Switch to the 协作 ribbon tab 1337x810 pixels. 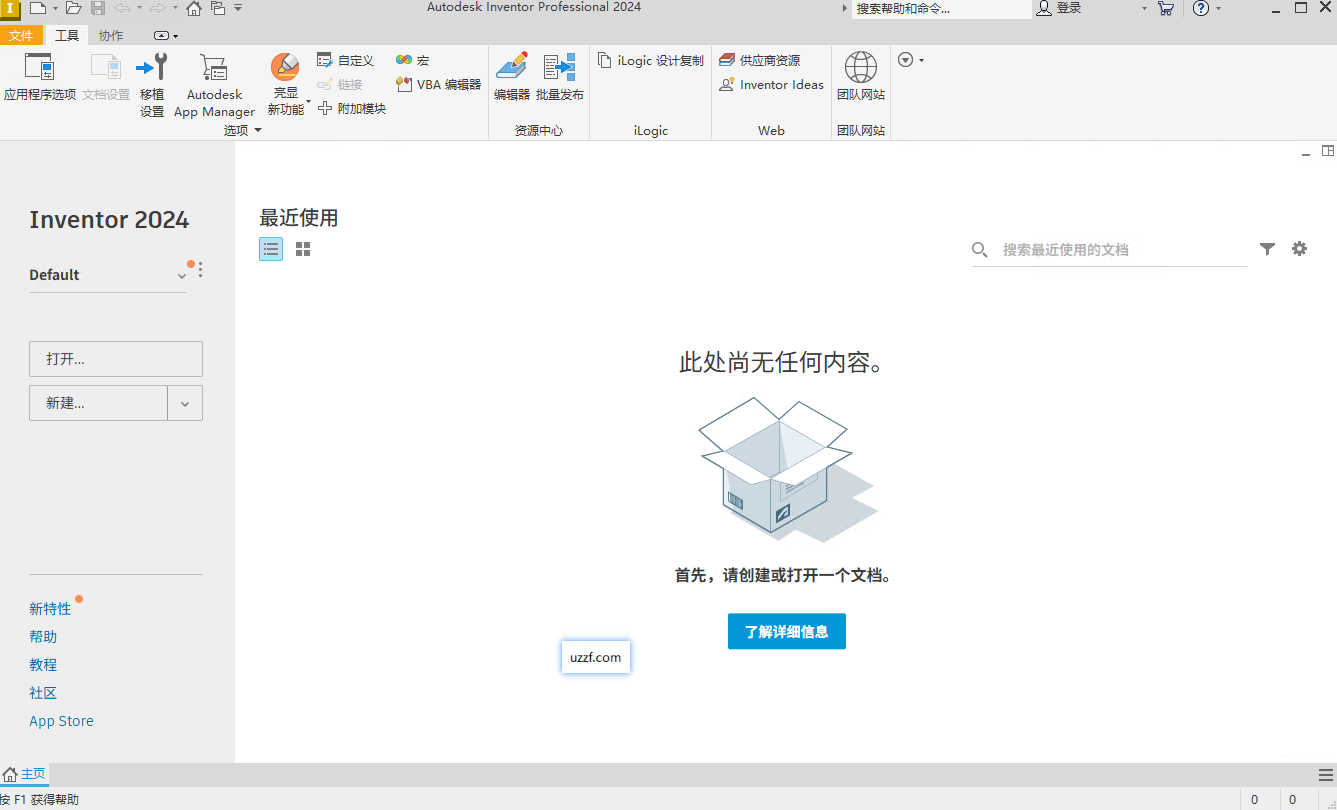click(111, 36)
